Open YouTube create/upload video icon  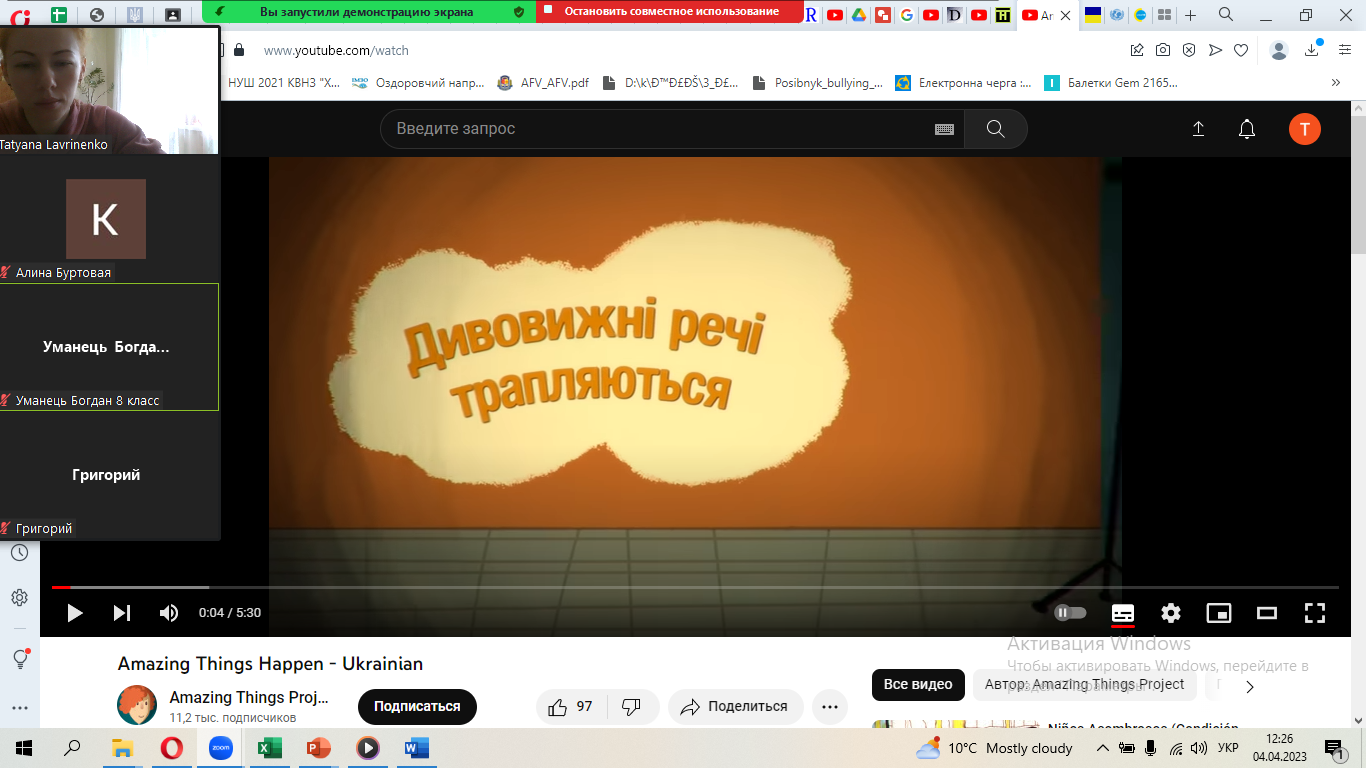coord(1198,129)
